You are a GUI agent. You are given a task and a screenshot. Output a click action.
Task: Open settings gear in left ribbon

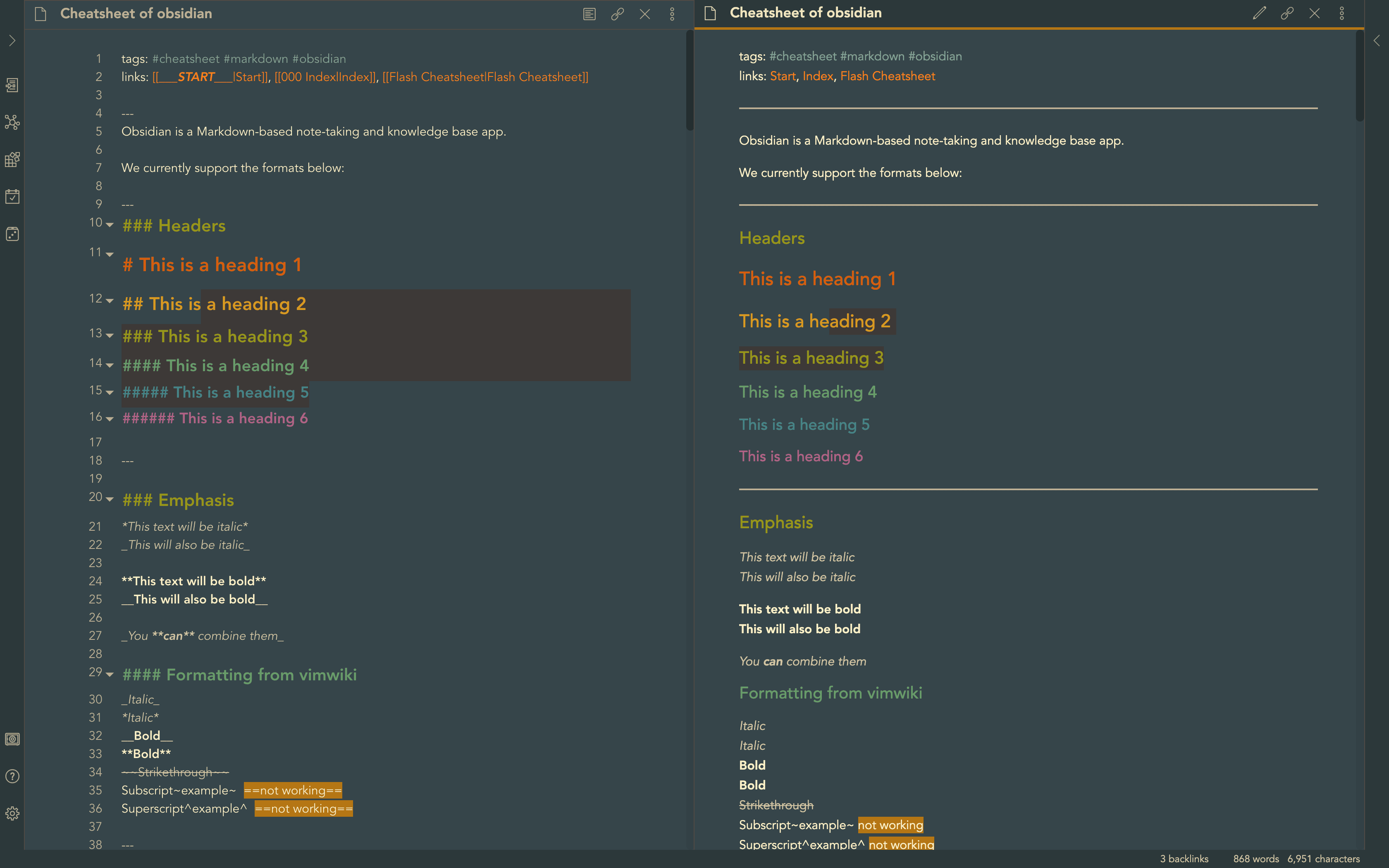pyautogui.click(x=12, y=813)
